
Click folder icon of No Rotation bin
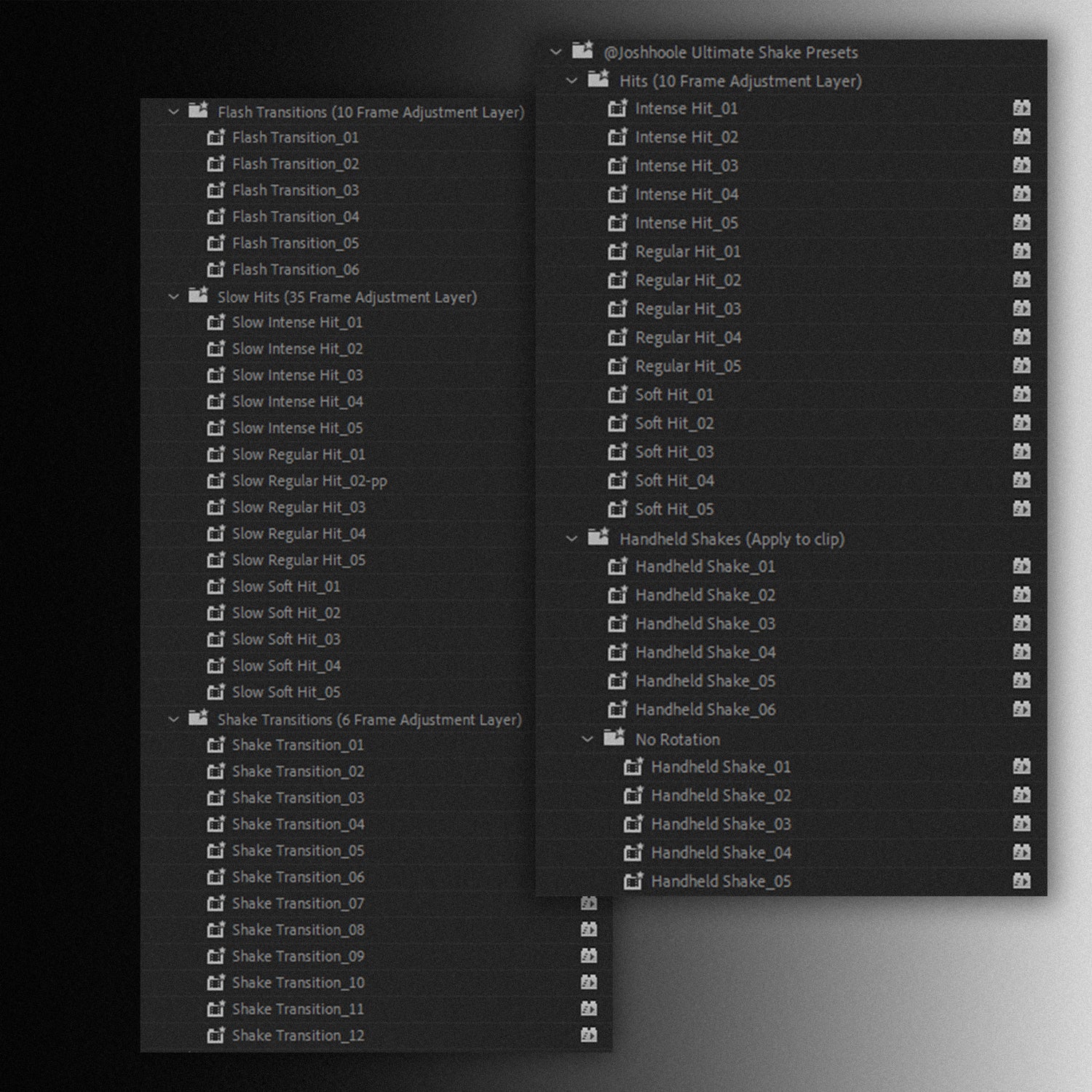point(614,738)
